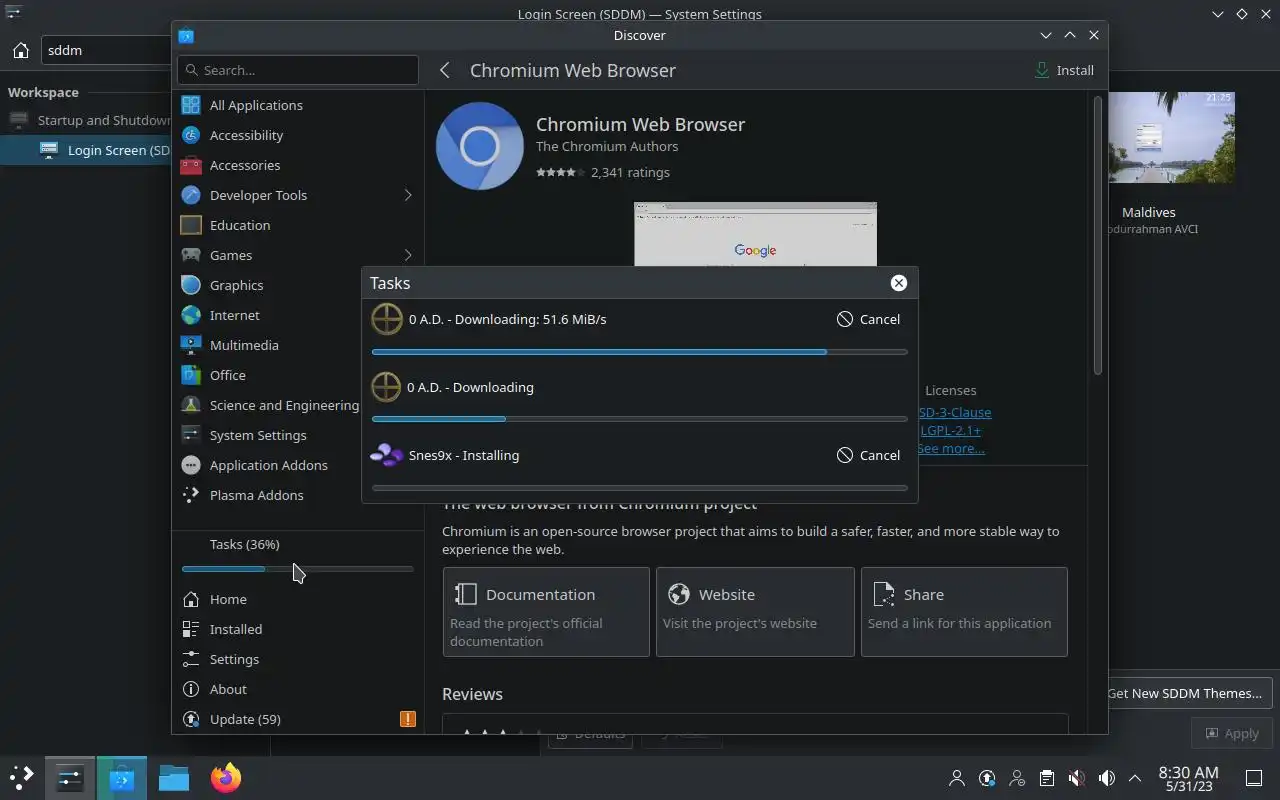This screenshot has height=800, width=1280.
Task: Click See more licenses link
Action: coord(951,448)
